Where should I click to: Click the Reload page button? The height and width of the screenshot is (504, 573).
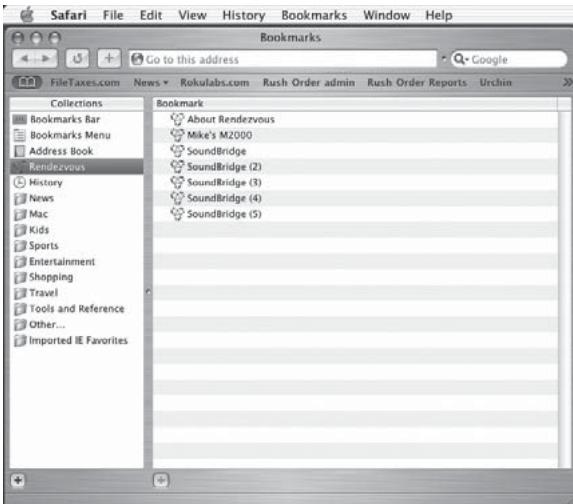coord(77,58)
